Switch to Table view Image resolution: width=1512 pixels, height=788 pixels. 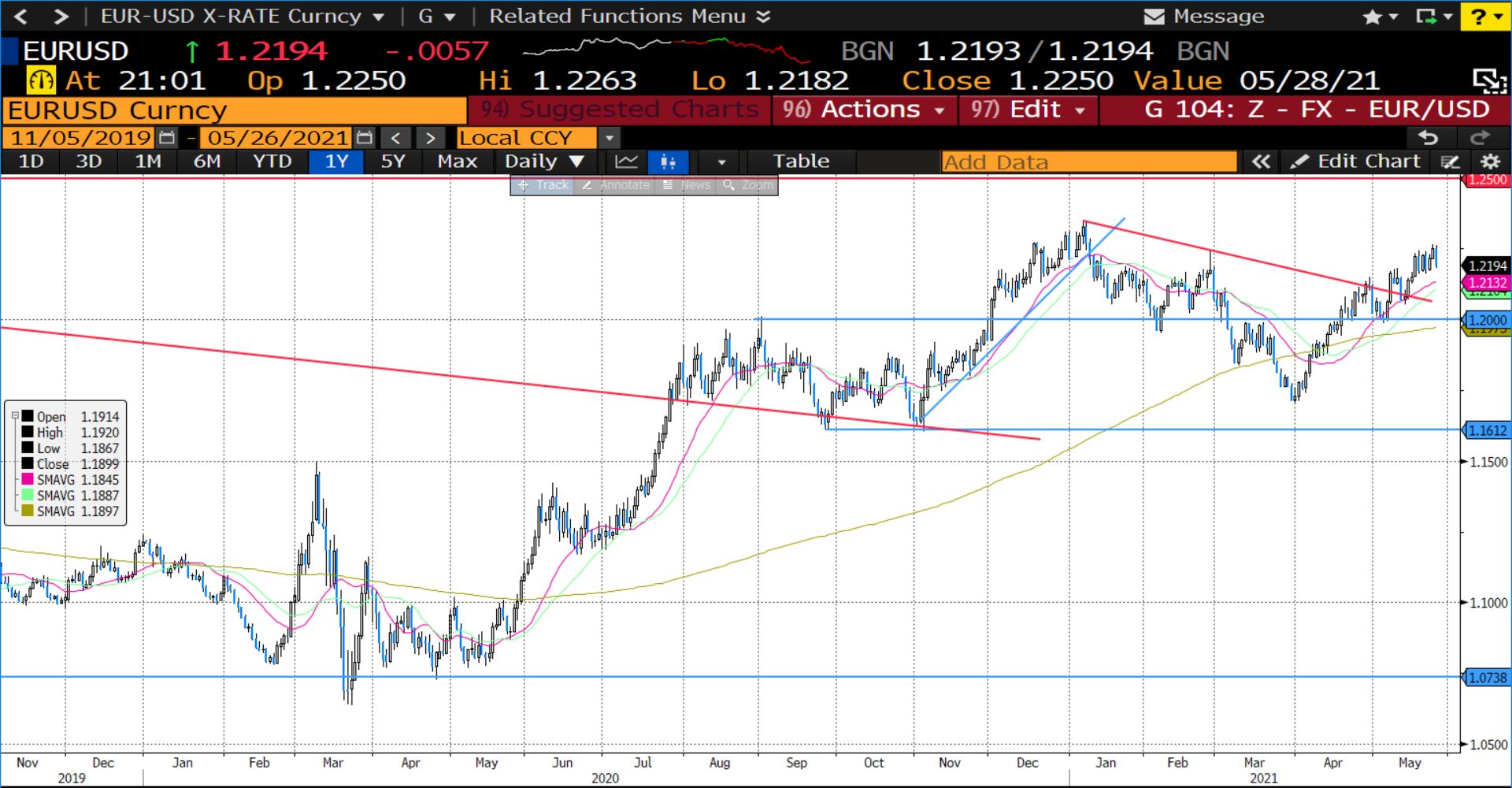coord(801,162)
